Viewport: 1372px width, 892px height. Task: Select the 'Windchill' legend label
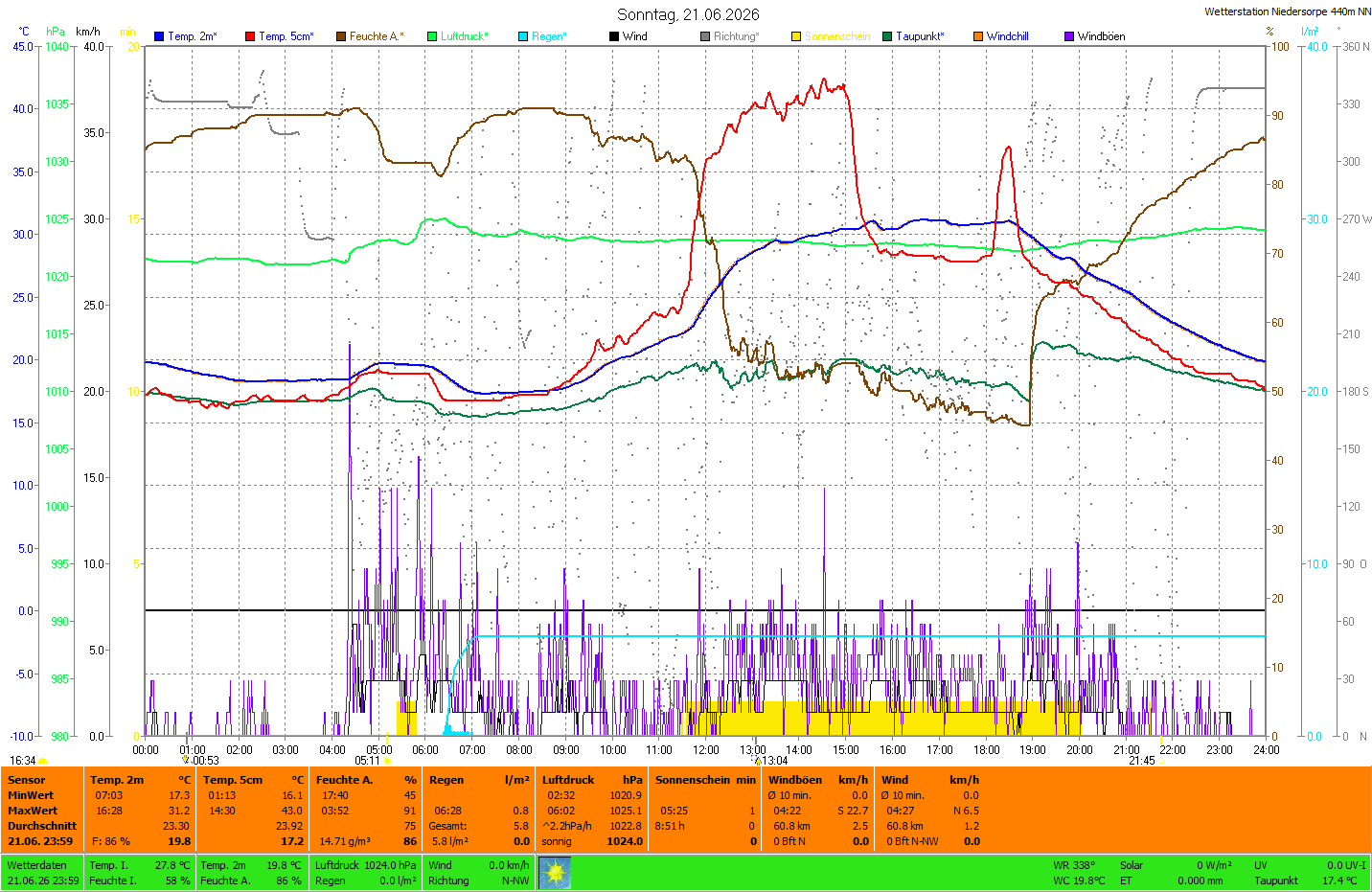tap(1008, 36)
